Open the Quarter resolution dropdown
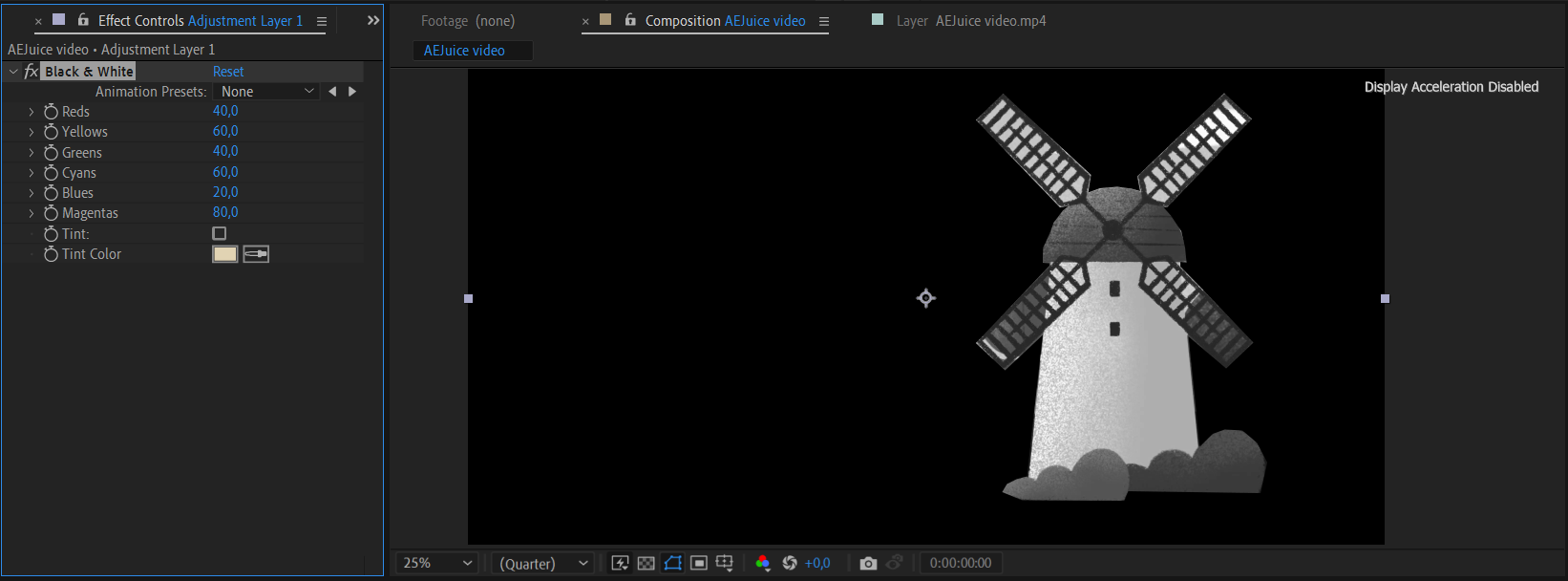The height and width of the screenshot is (581, 1568). [x=543, y=563]
